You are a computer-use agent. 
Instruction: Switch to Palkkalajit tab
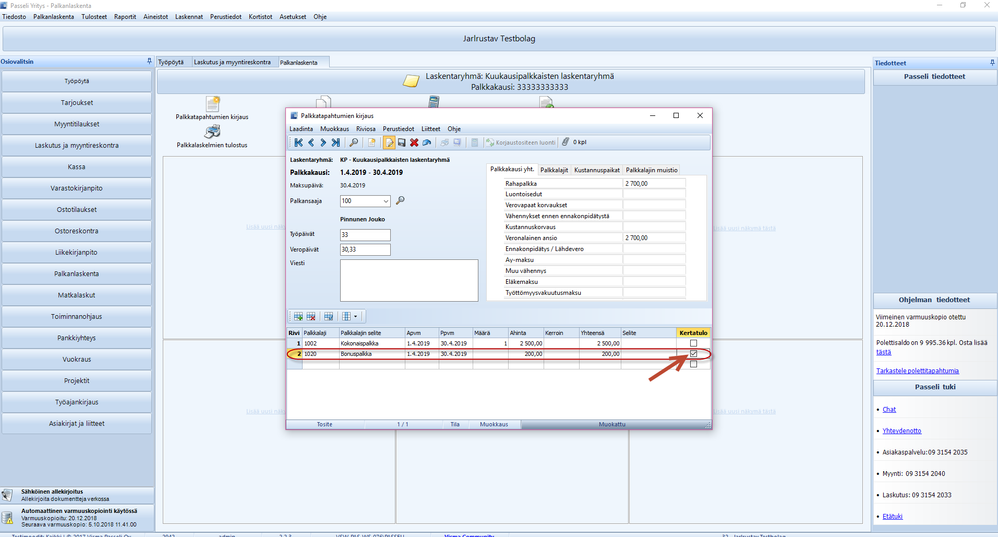pos(554,170)
